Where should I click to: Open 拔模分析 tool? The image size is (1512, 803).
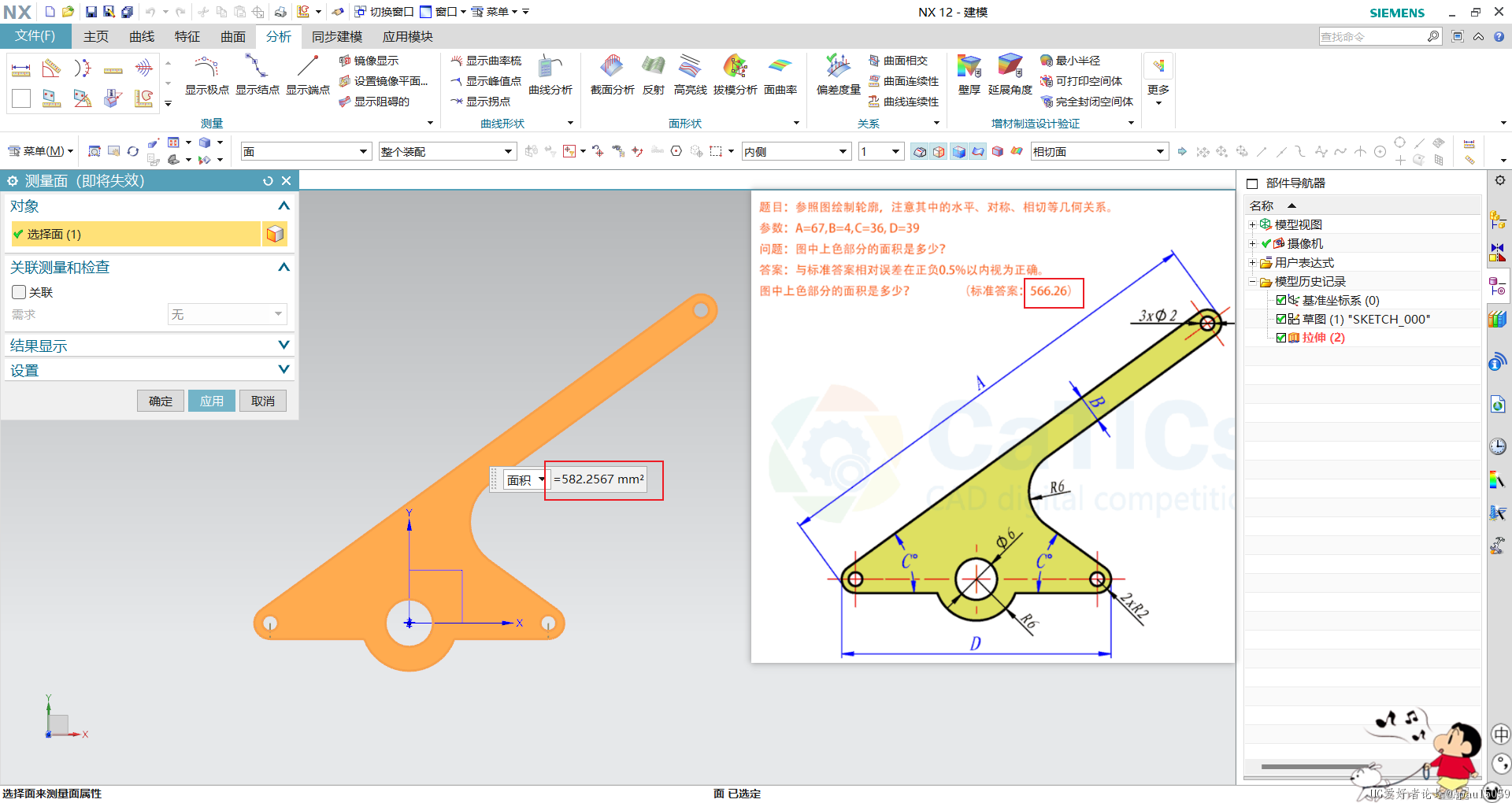point(735,75)
